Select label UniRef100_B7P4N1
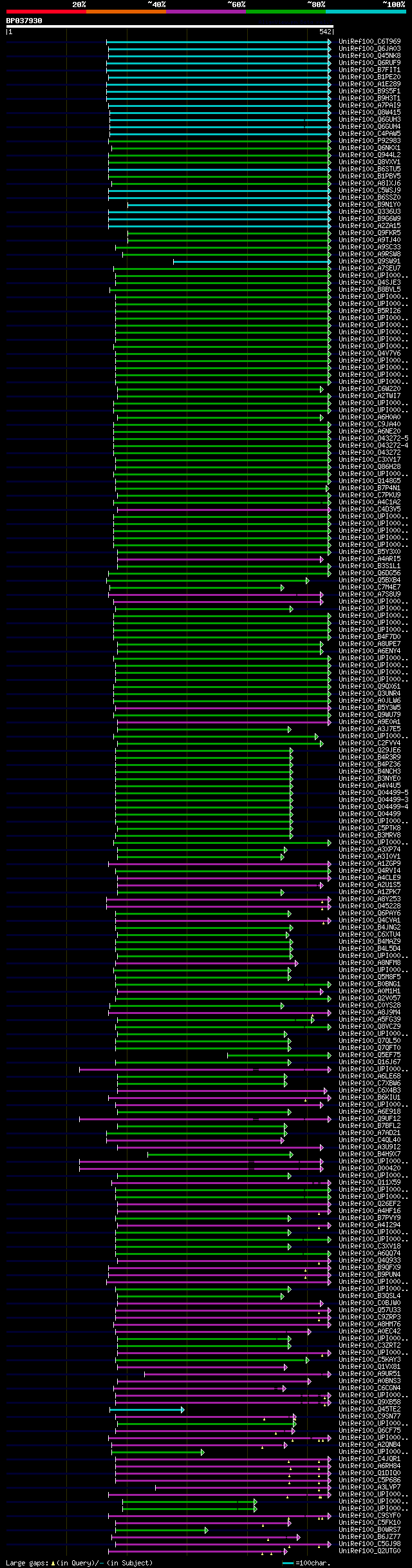 (370, 488)
